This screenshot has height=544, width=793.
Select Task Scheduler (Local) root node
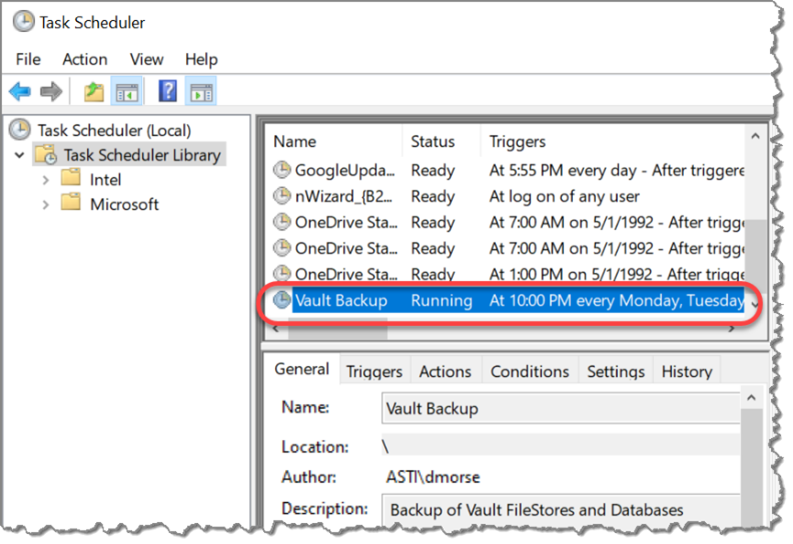click(x=113, y=130)
